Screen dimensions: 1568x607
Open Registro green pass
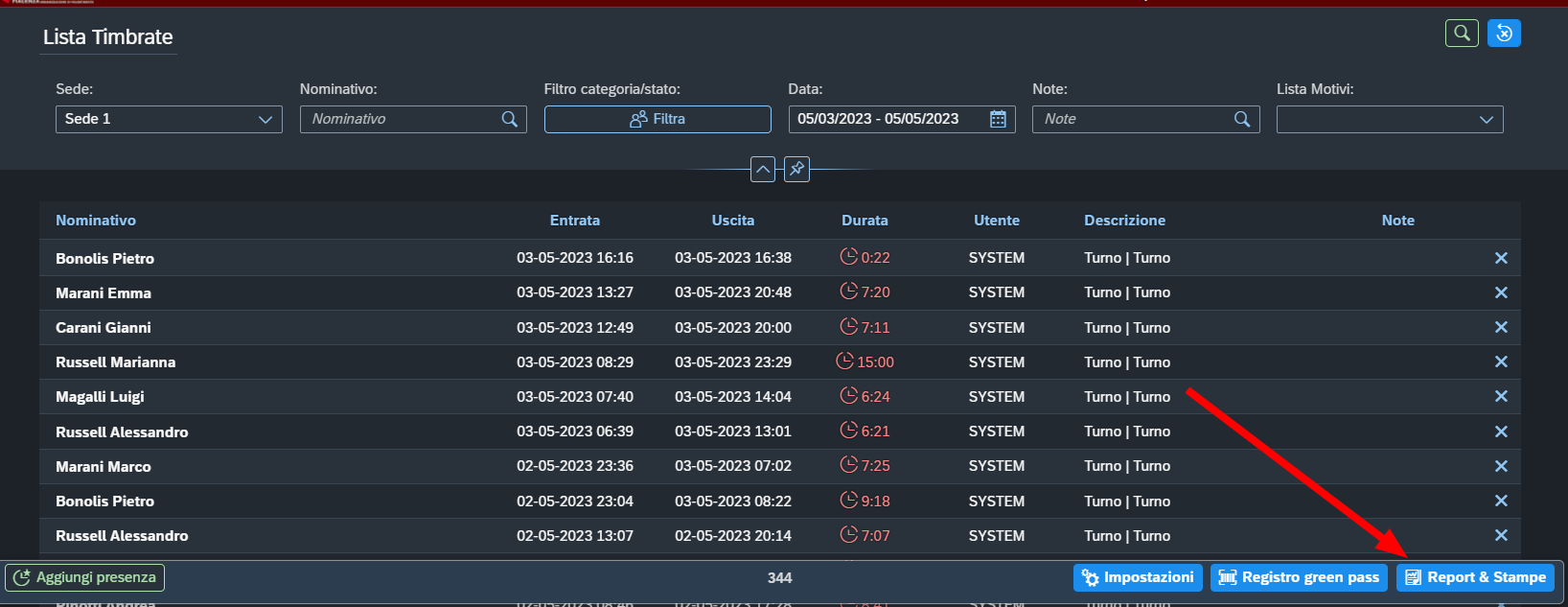1299,577
